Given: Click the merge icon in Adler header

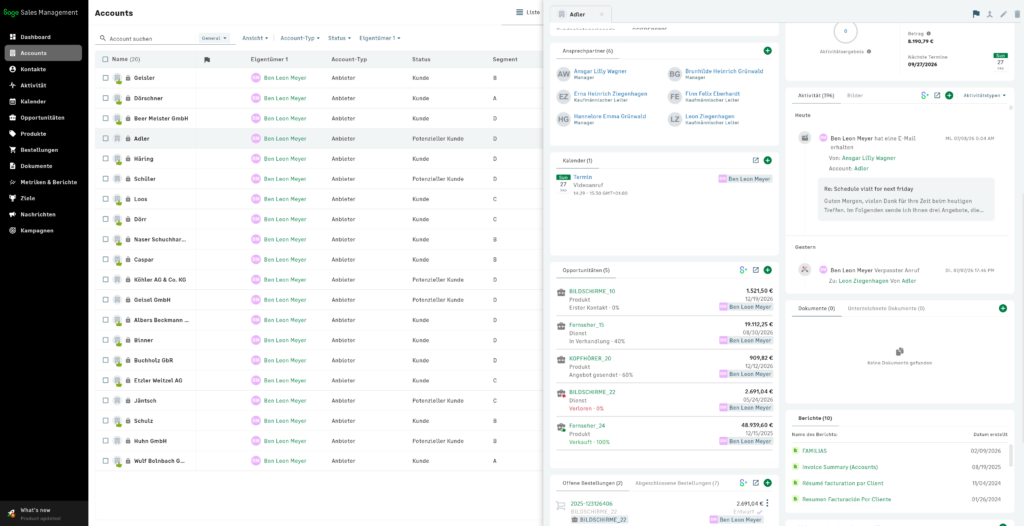Looking at the screenshot, I should [990, 14].
